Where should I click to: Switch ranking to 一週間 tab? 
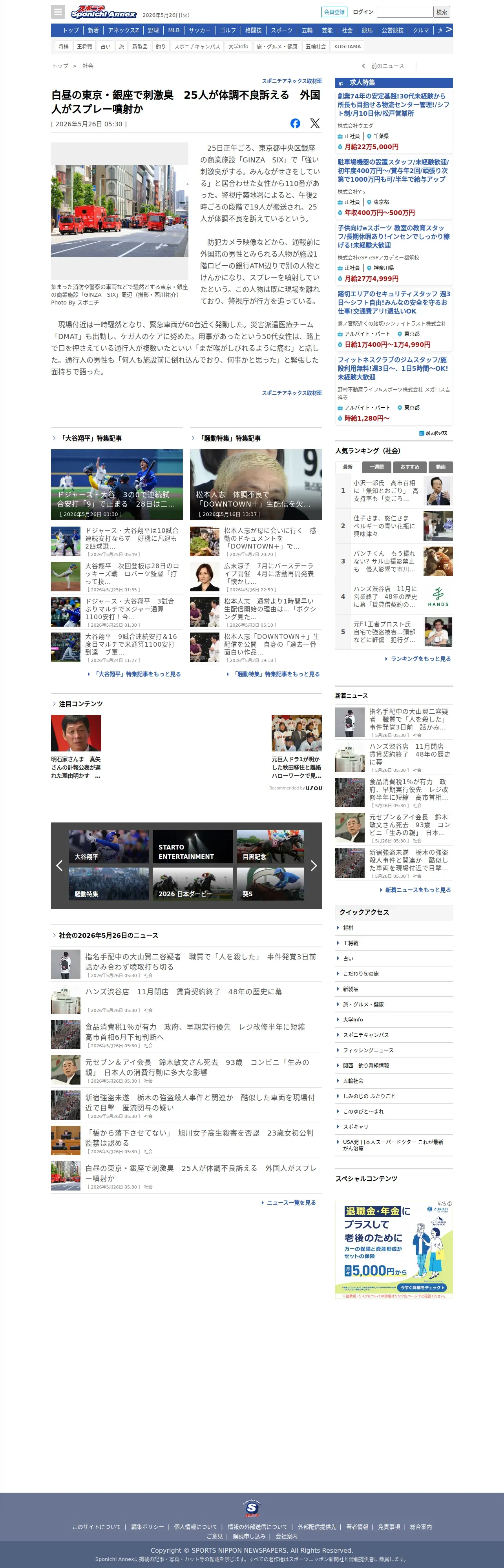tap(377, 467)
